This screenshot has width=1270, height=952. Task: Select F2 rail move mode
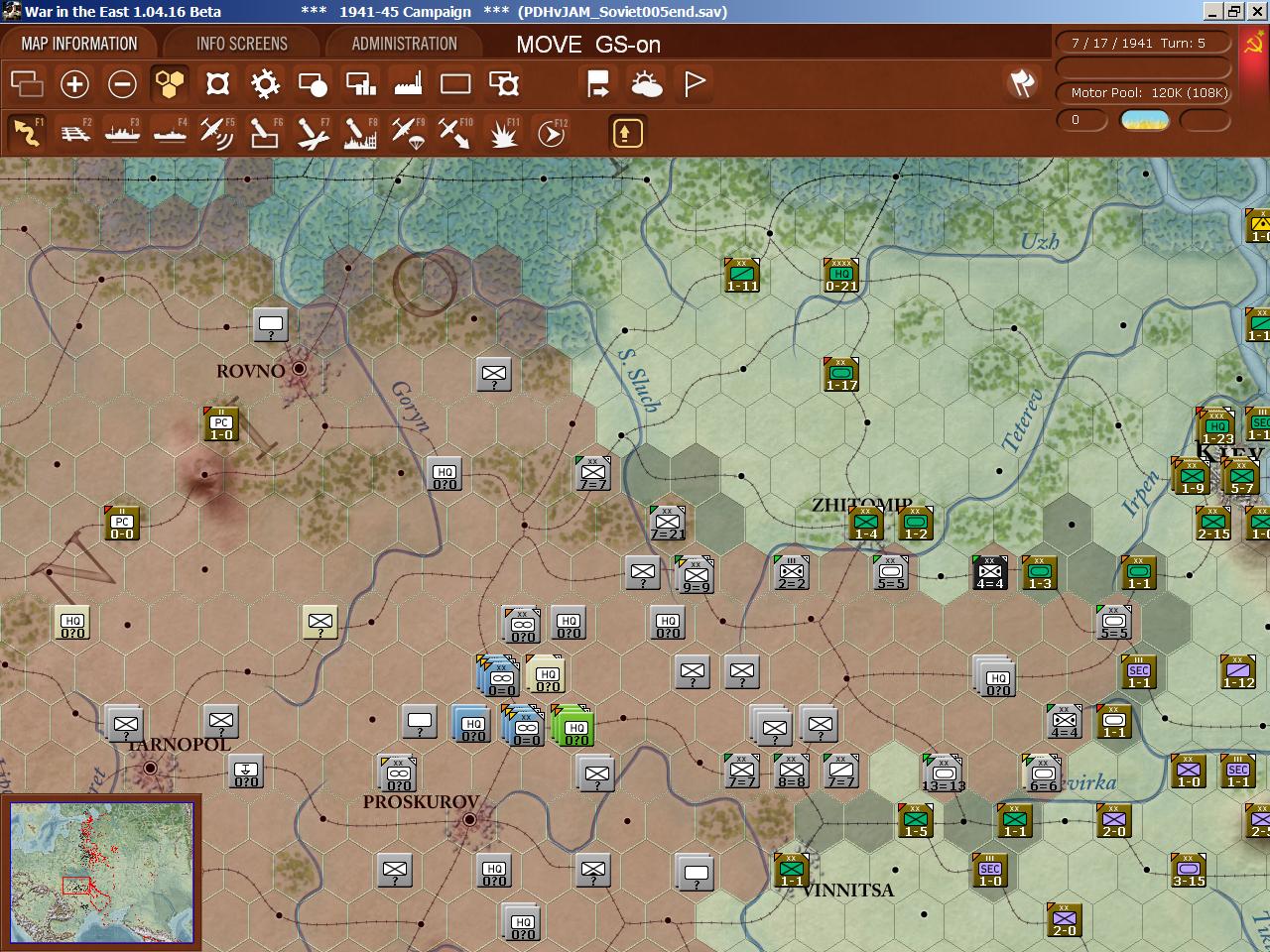(x=74, y=133)
